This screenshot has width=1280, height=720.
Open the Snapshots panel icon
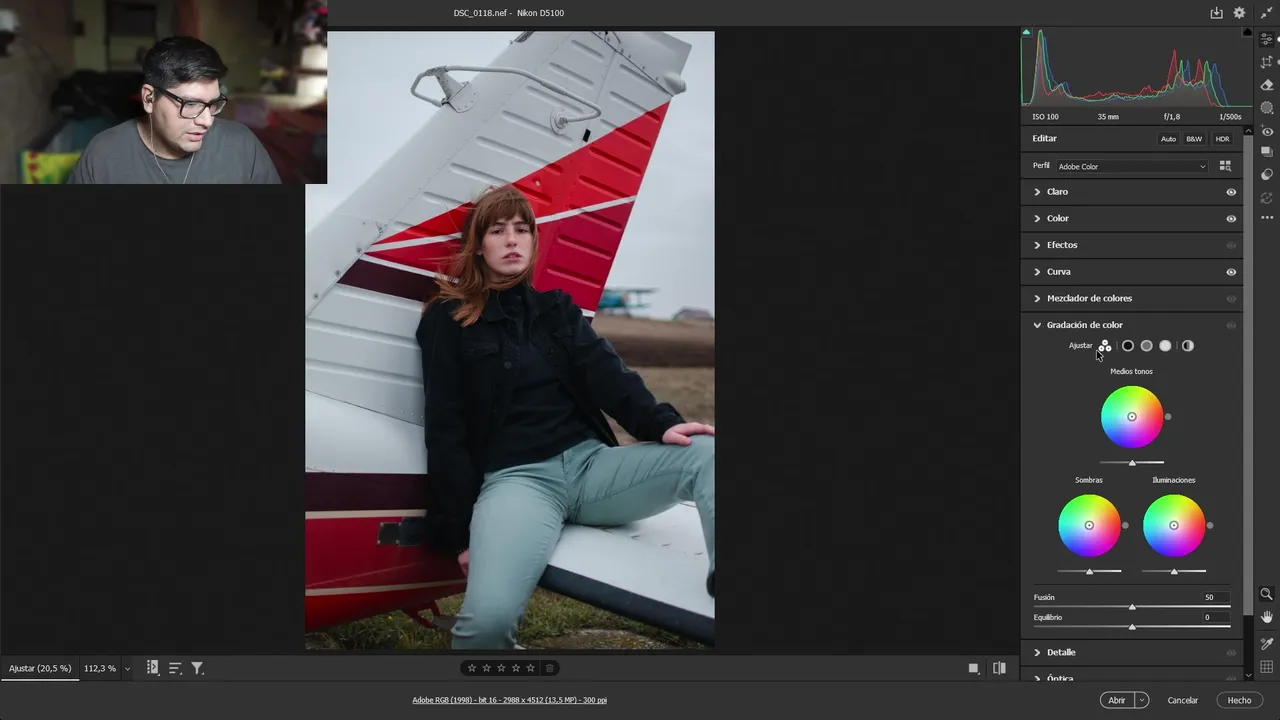coord(1267,152)
